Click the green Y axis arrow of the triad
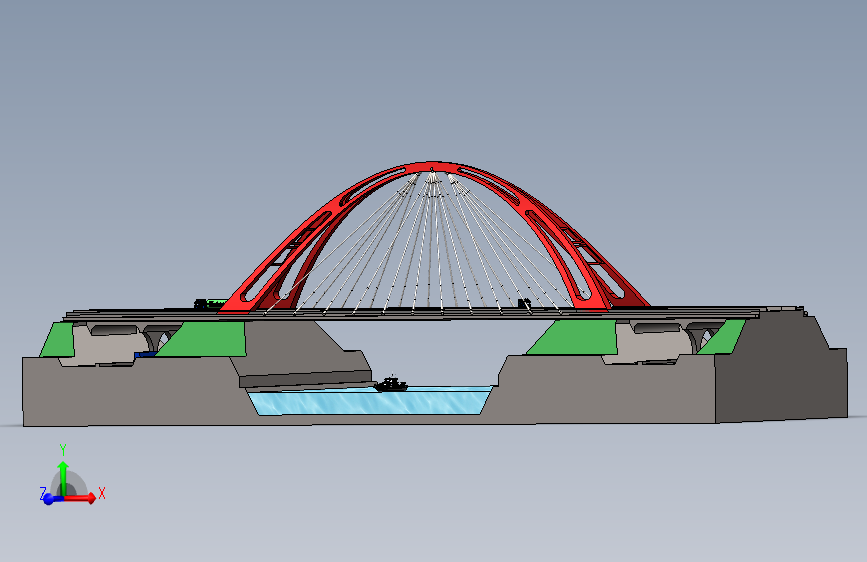Viewport: 867px width, 562px height. pyautogui.click(x=63, y=478)
